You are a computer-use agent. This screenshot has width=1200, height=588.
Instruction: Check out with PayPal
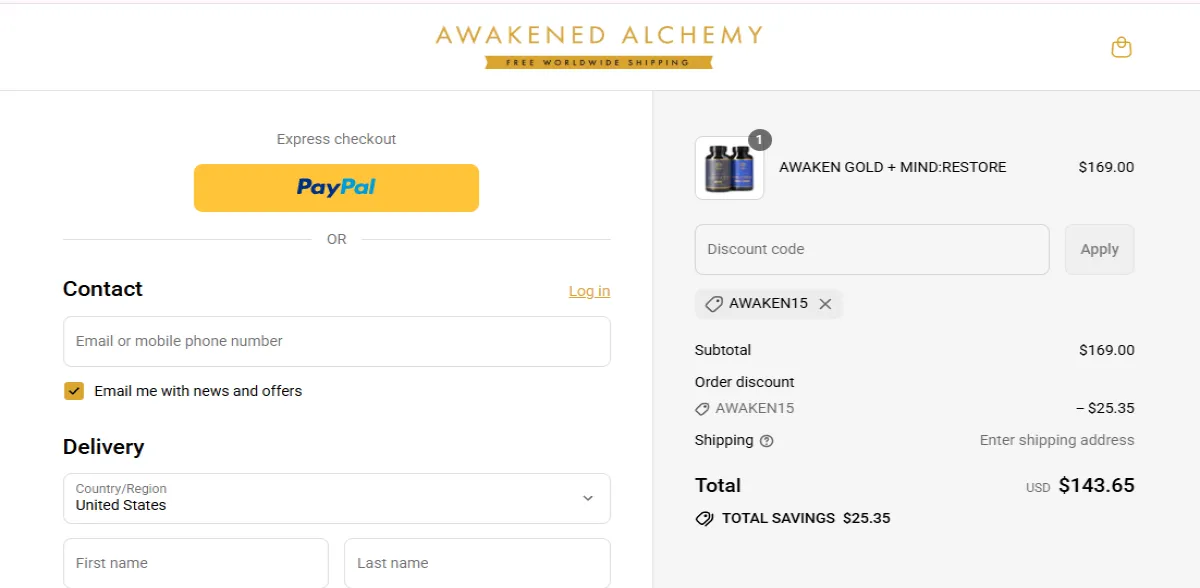[x=336, y=188]
